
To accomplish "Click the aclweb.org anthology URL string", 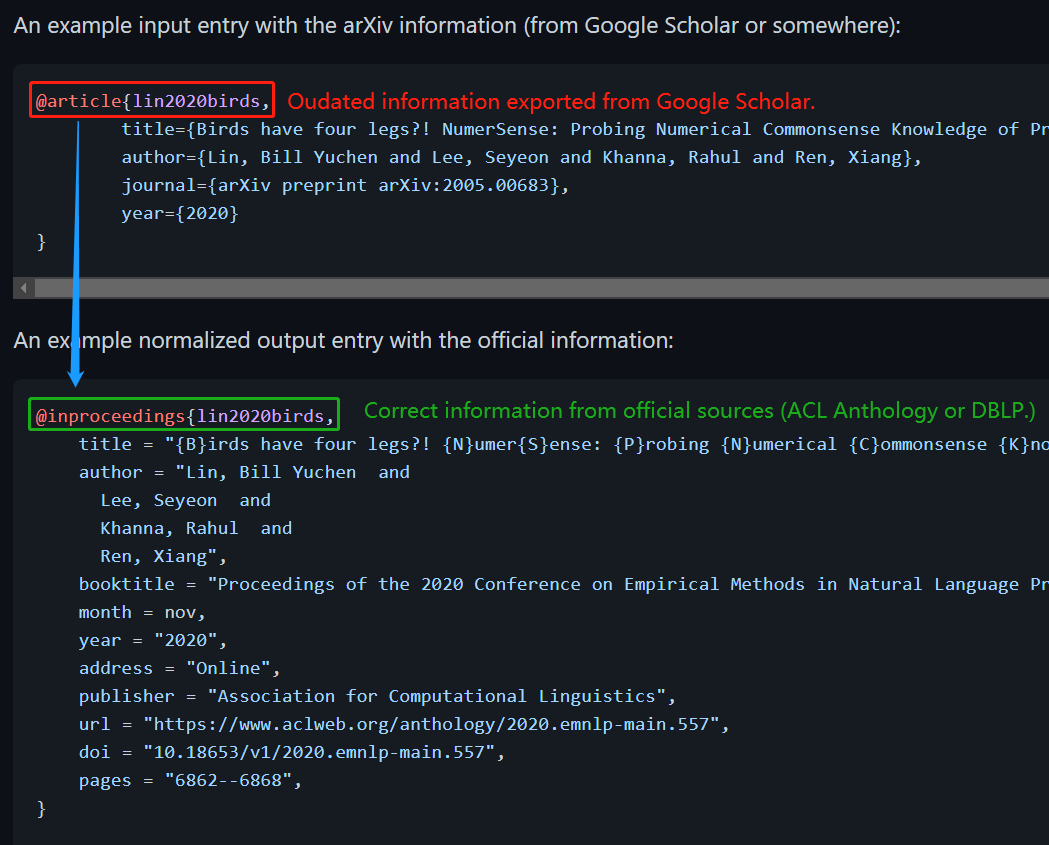I will pyautogui.click(x=436, y=724).
